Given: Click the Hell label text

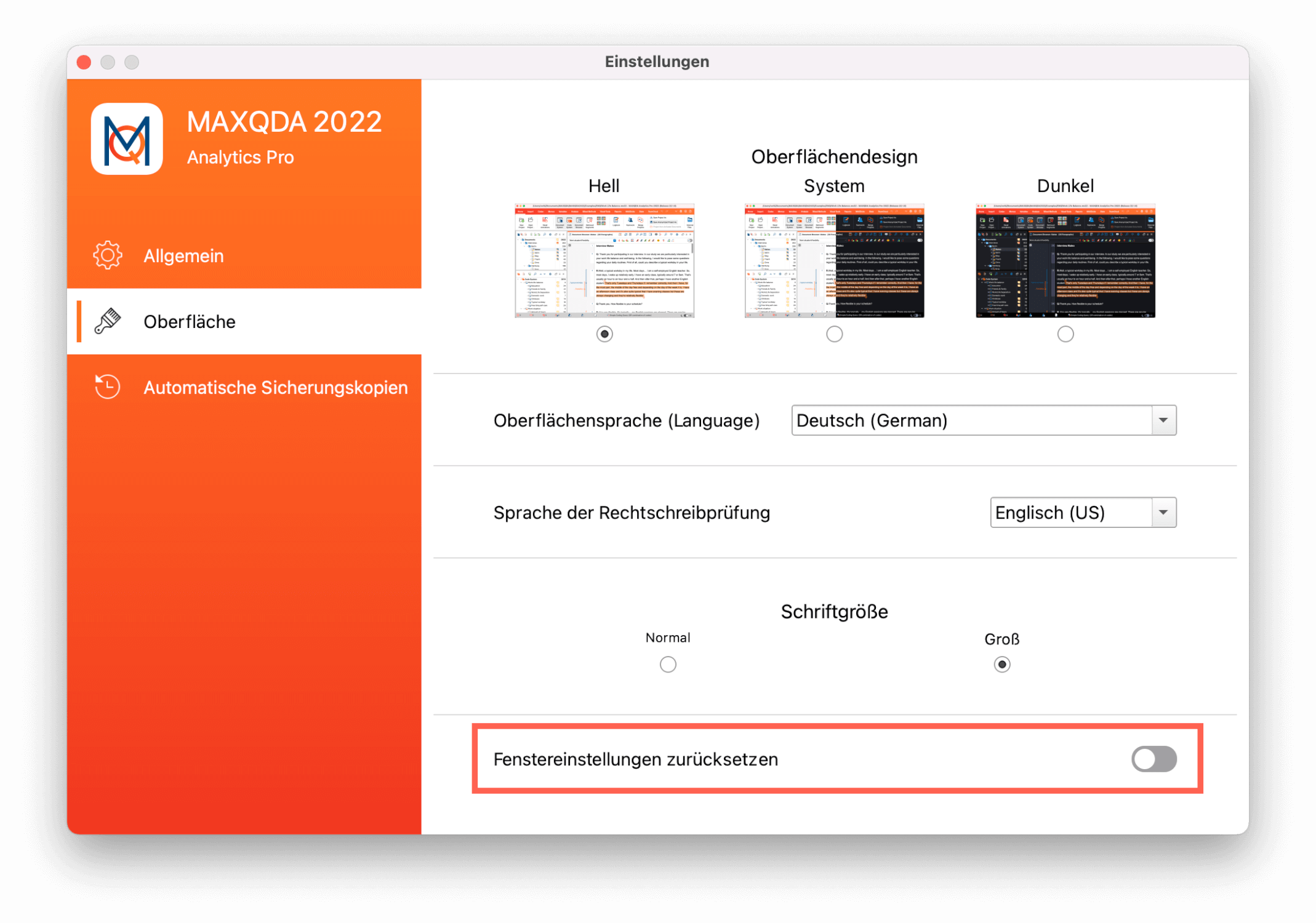Looking at the screenshot, I should 604,186.
